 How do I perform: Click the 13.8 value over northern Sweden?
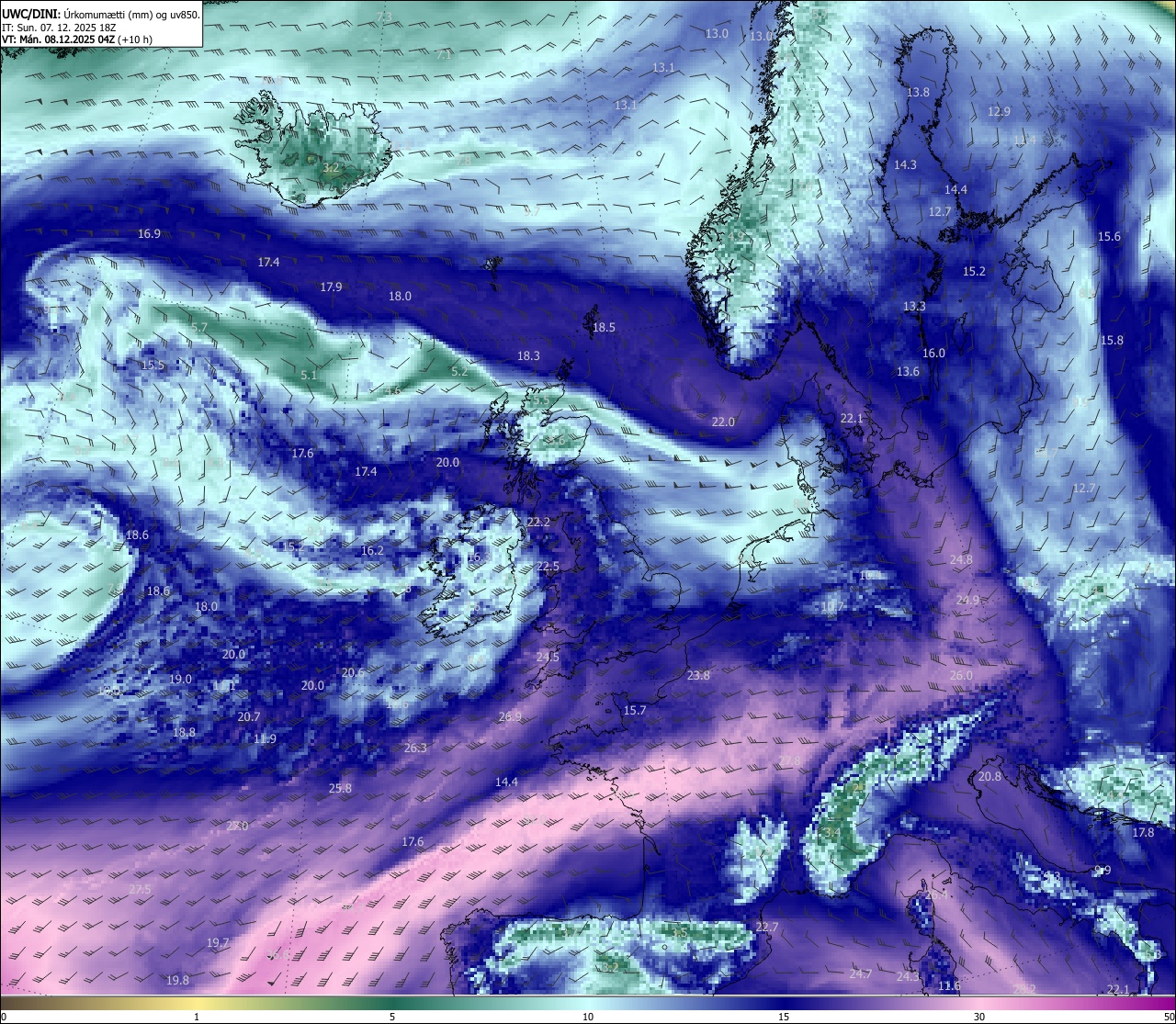click(x=918, y=93)
